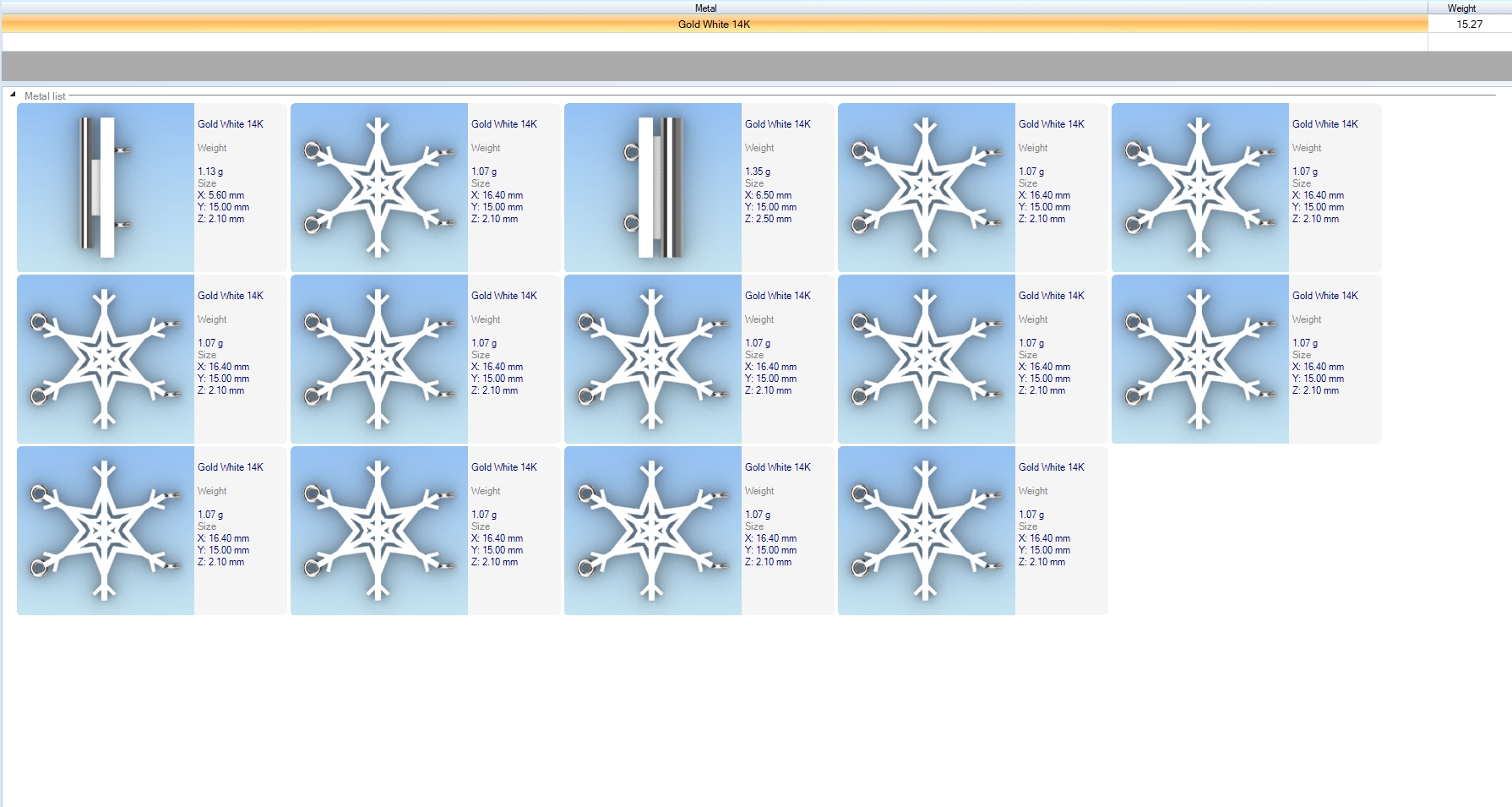The image size is (1512, 807).
Task: Select the 1.13 g clasp bar thumbnail
Action: 106,188
